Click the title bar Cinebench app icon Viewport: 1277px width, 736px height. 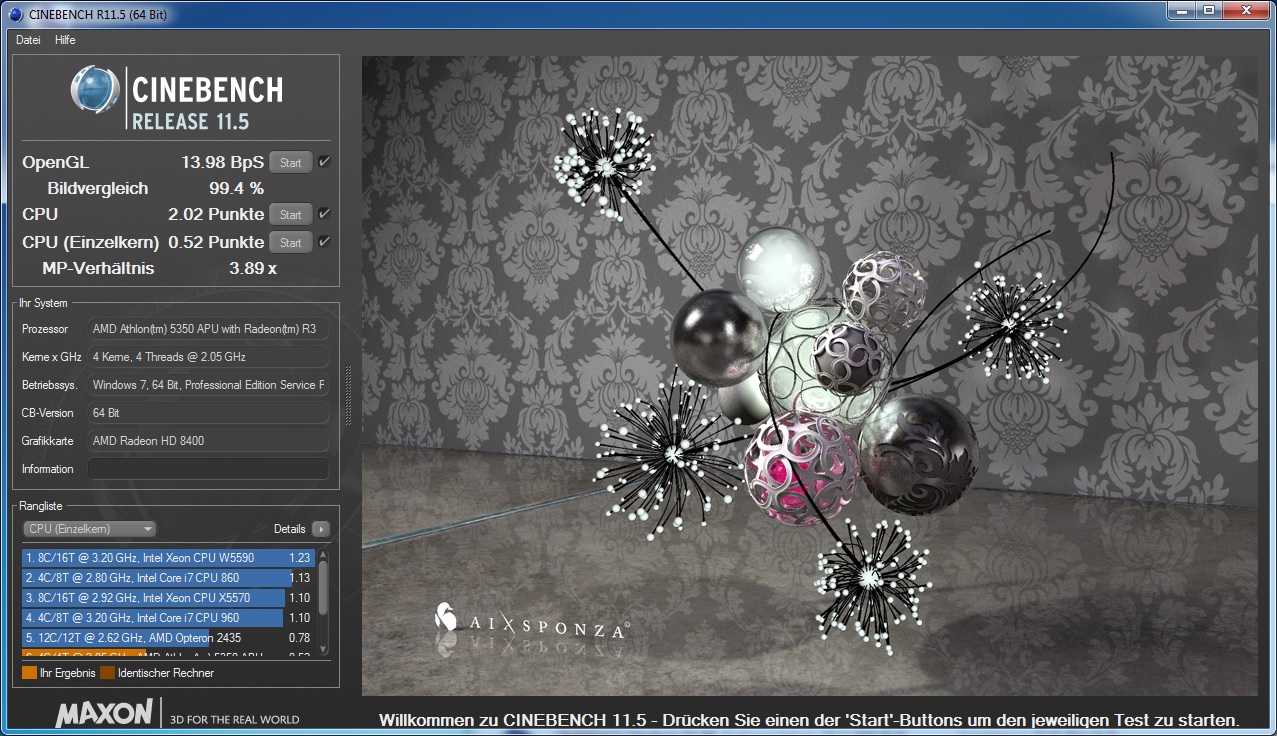point(14,12)
